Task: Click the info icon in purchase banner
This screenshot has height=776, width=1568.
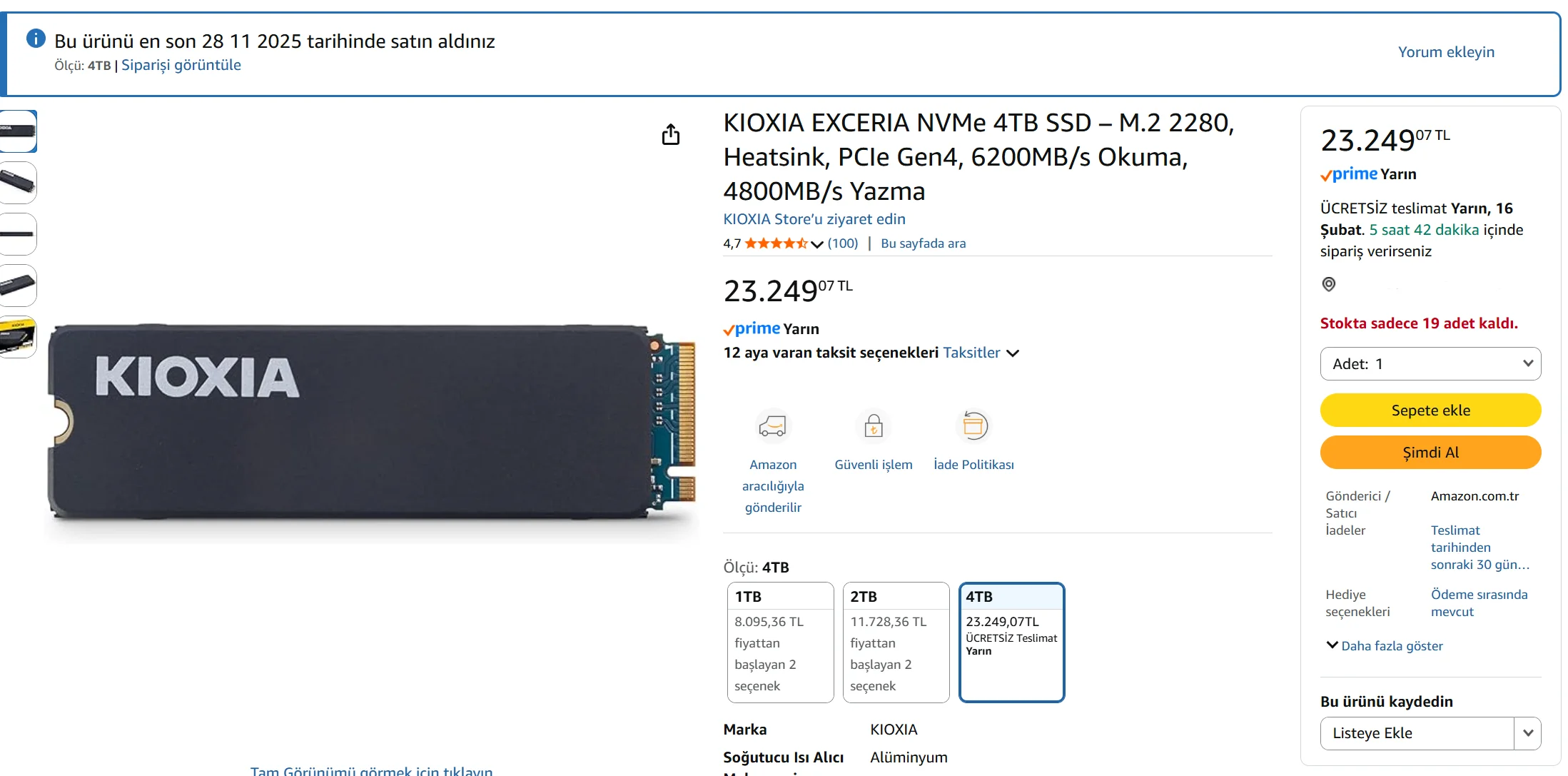Action: click(x=36, y=39)
